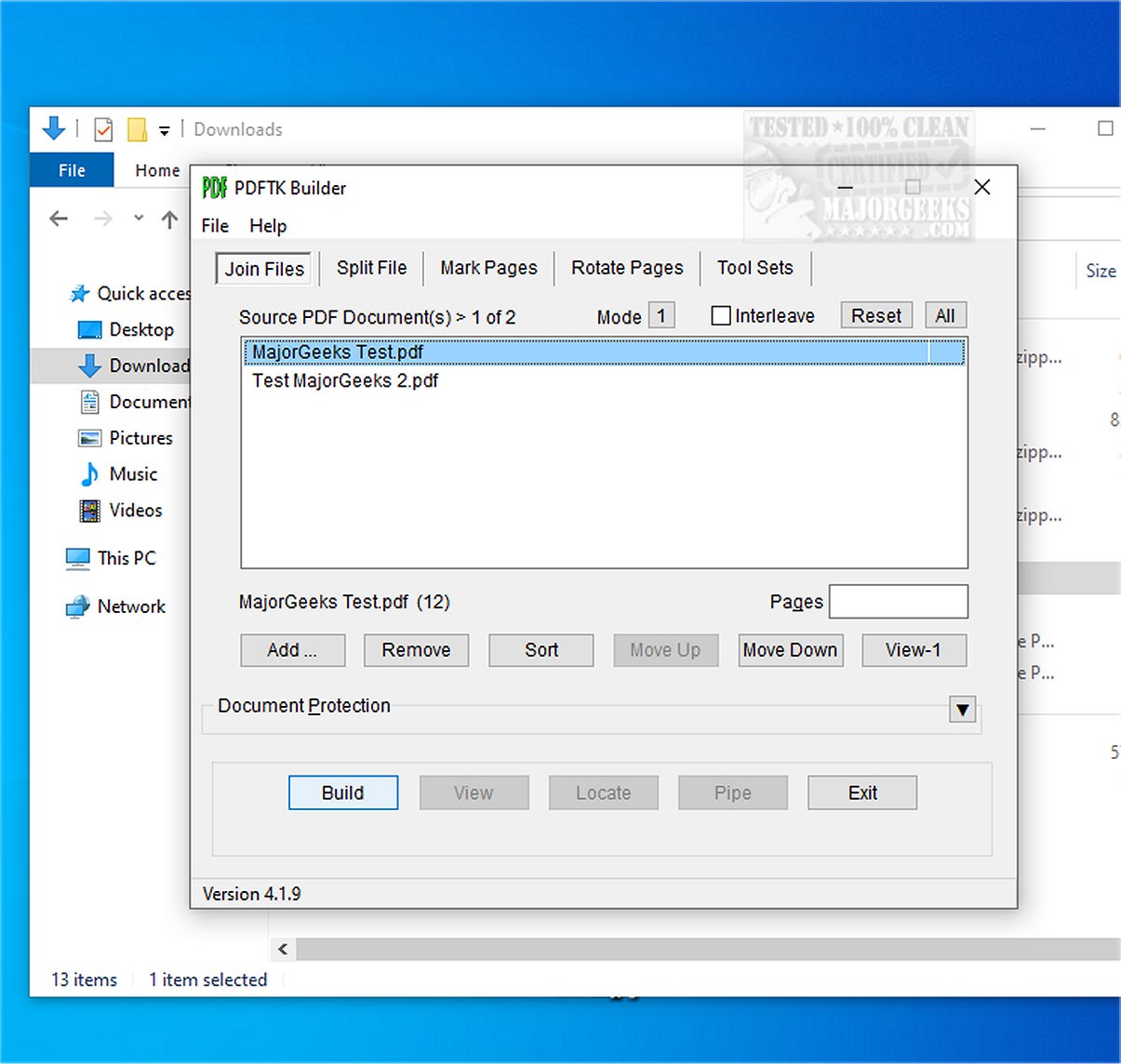Go back with Explorer's back arrow

click(59, 219)
